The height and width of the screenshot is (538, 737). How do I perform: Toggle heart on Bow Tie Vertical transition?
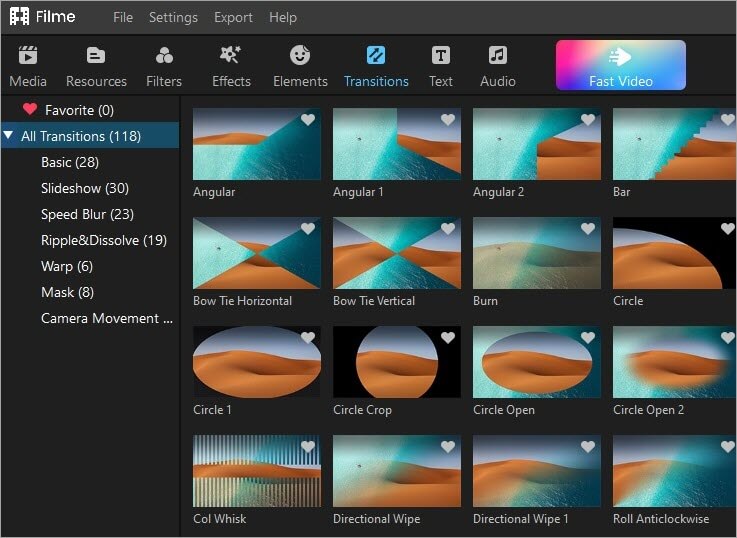point(448,229)
